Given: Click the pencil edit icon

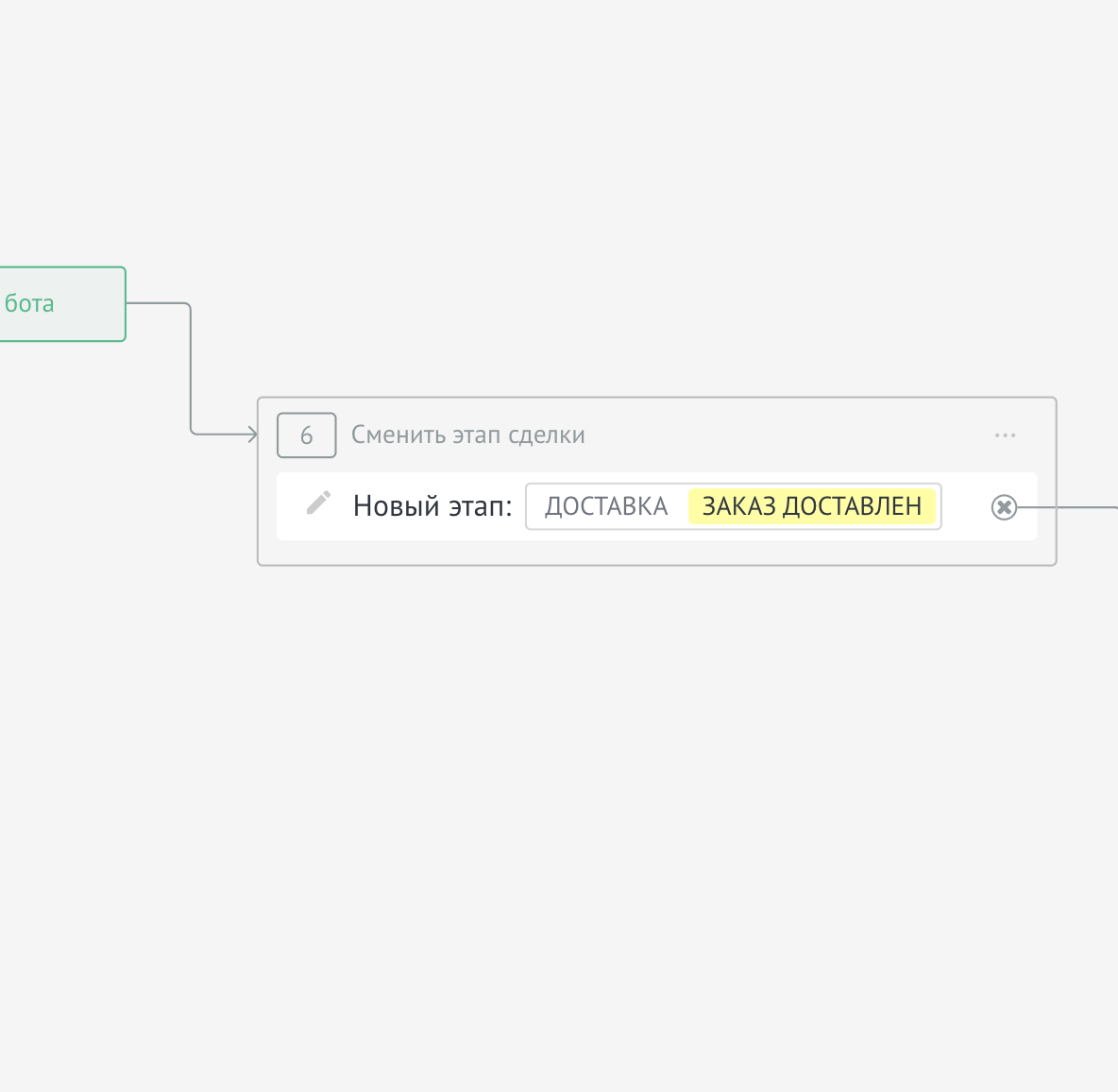Looking at the screenshot, I should [x=318, y=503].
